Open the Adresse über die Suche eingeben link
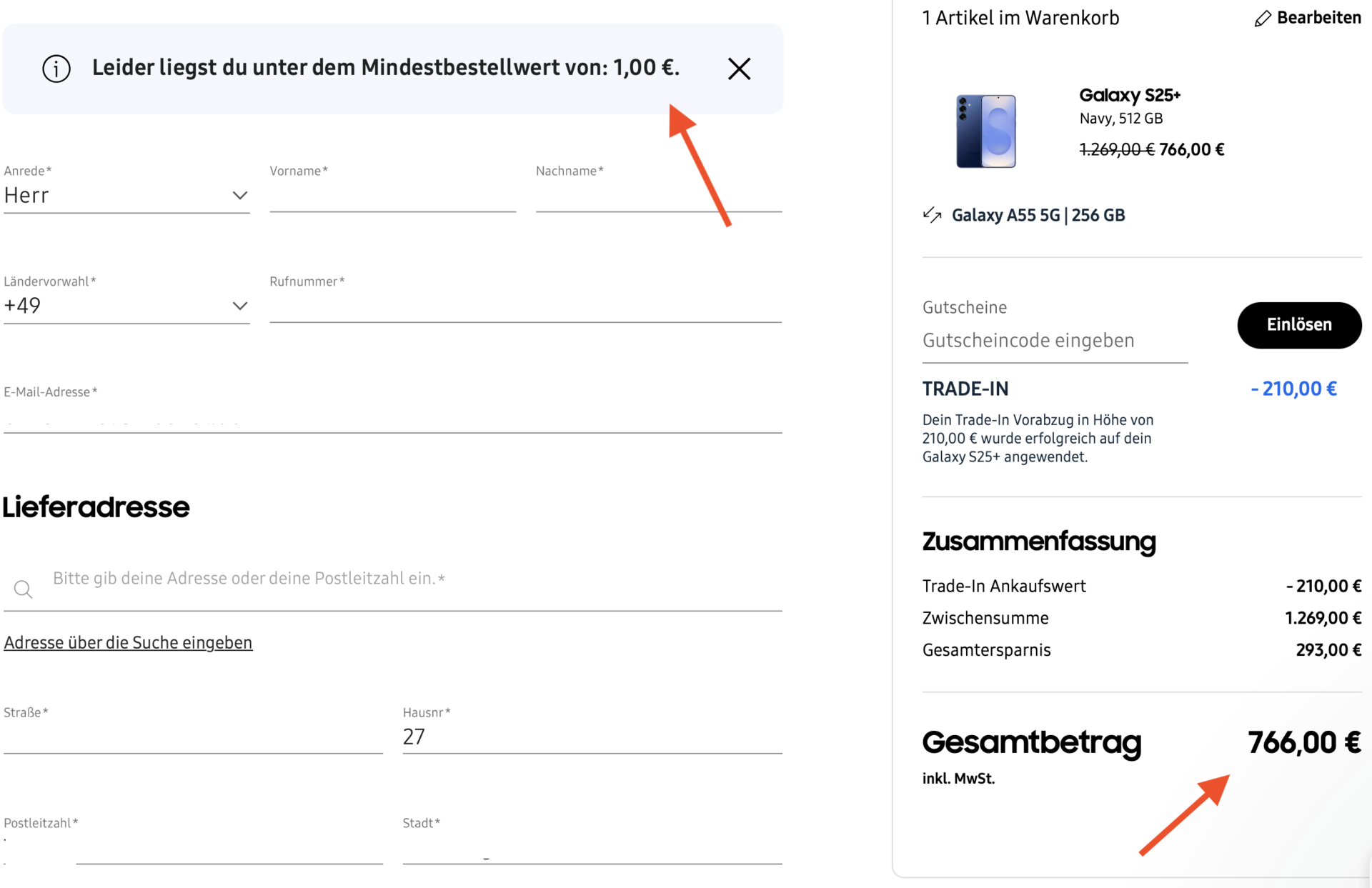The image size is (1372, 888). [128, 642]
